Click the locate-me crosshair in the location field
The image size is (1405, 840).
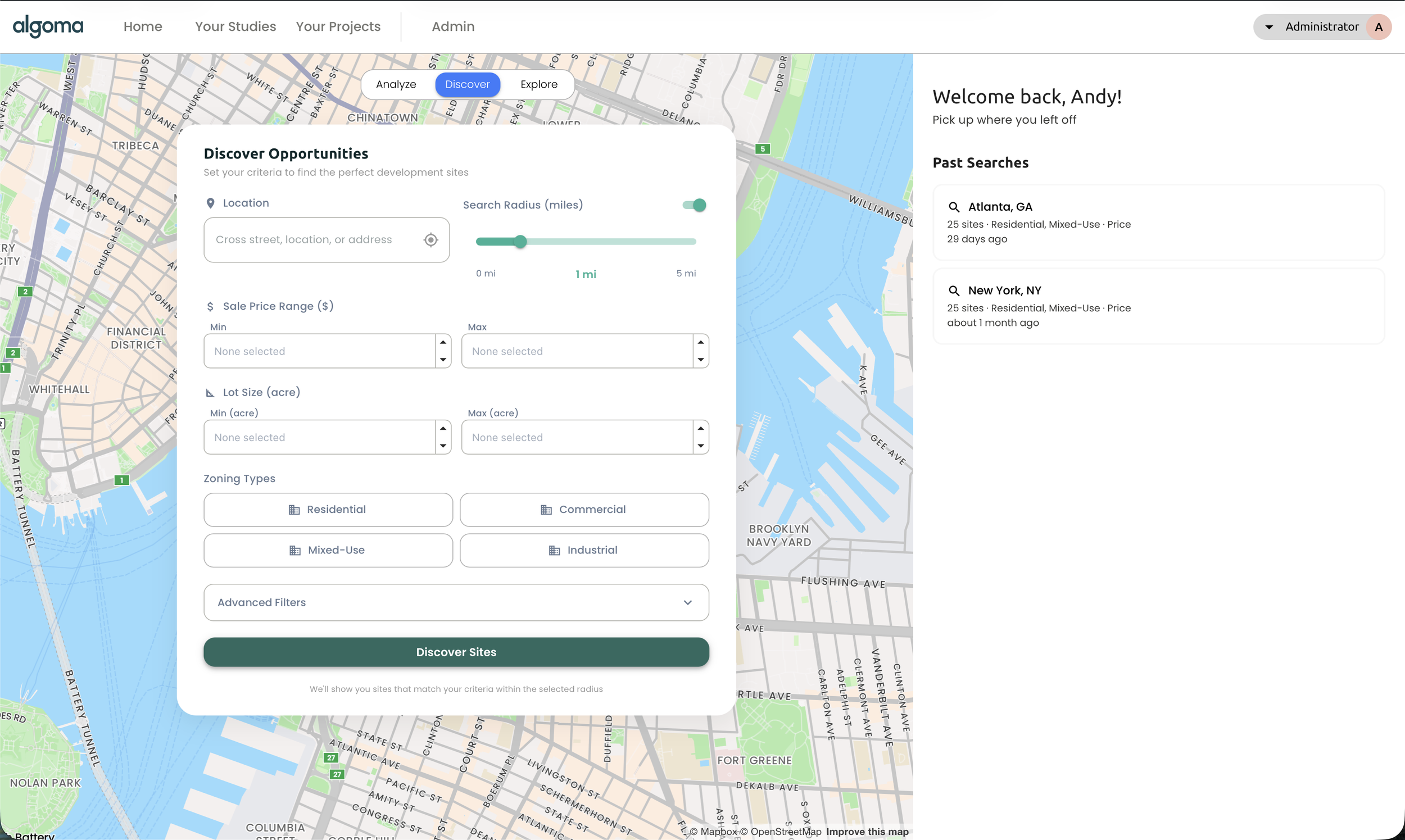pyautogui.click(x=430, y=240)
